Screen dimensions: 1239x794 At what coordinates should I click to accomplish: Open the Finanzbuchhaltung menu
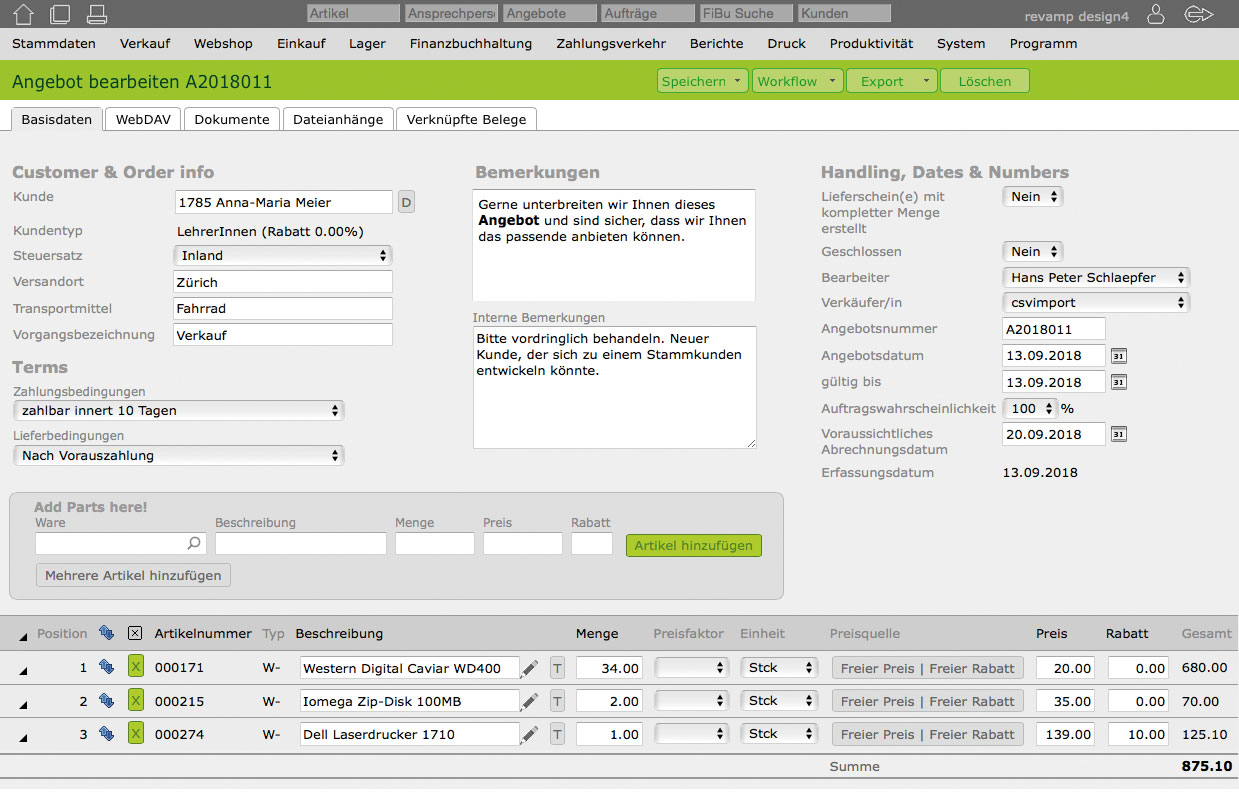pyautogui.click(x=471, y=43)
